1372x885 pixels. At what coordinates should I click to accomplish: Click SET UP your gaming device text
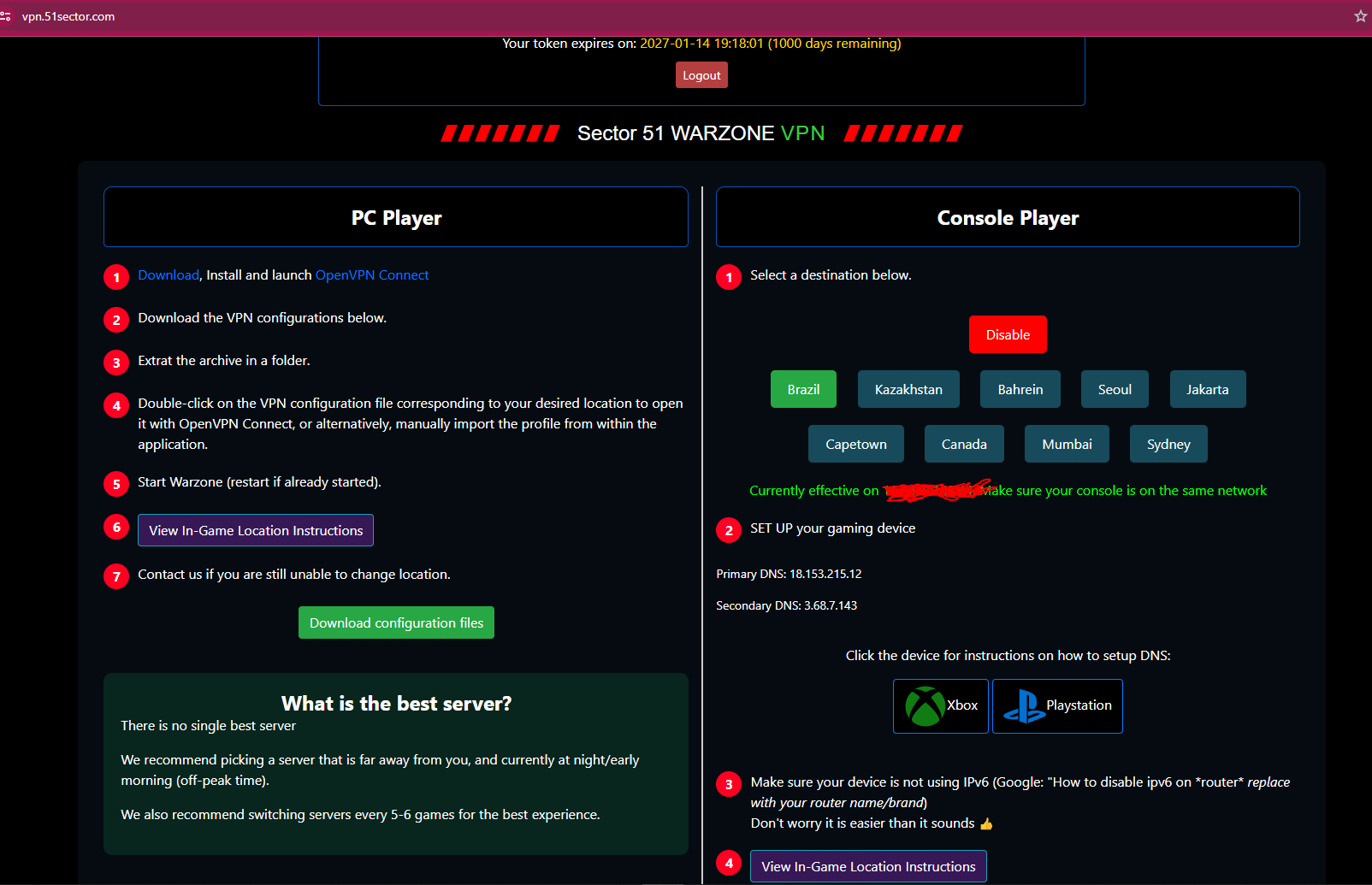pyautogui.click(x=832, y=528)
